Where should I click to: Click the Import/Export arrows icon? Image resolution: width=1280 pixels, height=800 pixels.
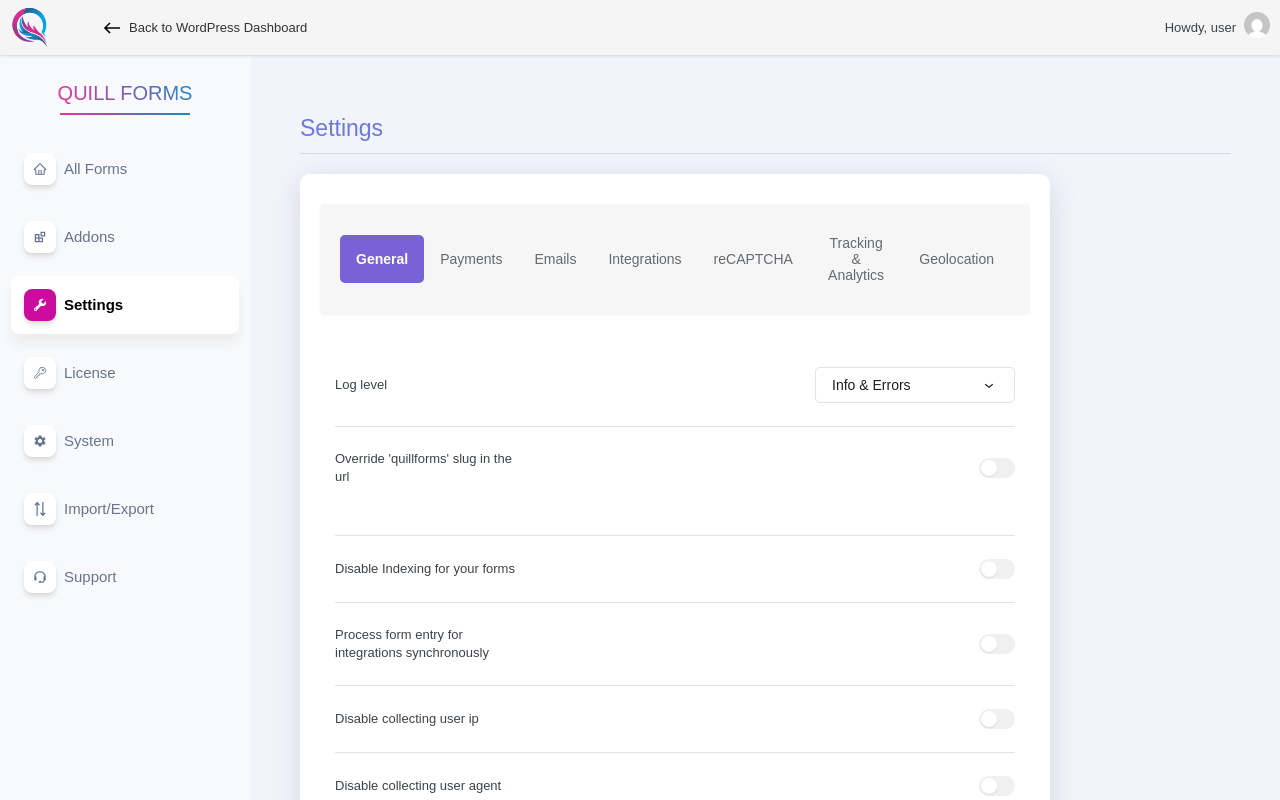coord(40,509)
